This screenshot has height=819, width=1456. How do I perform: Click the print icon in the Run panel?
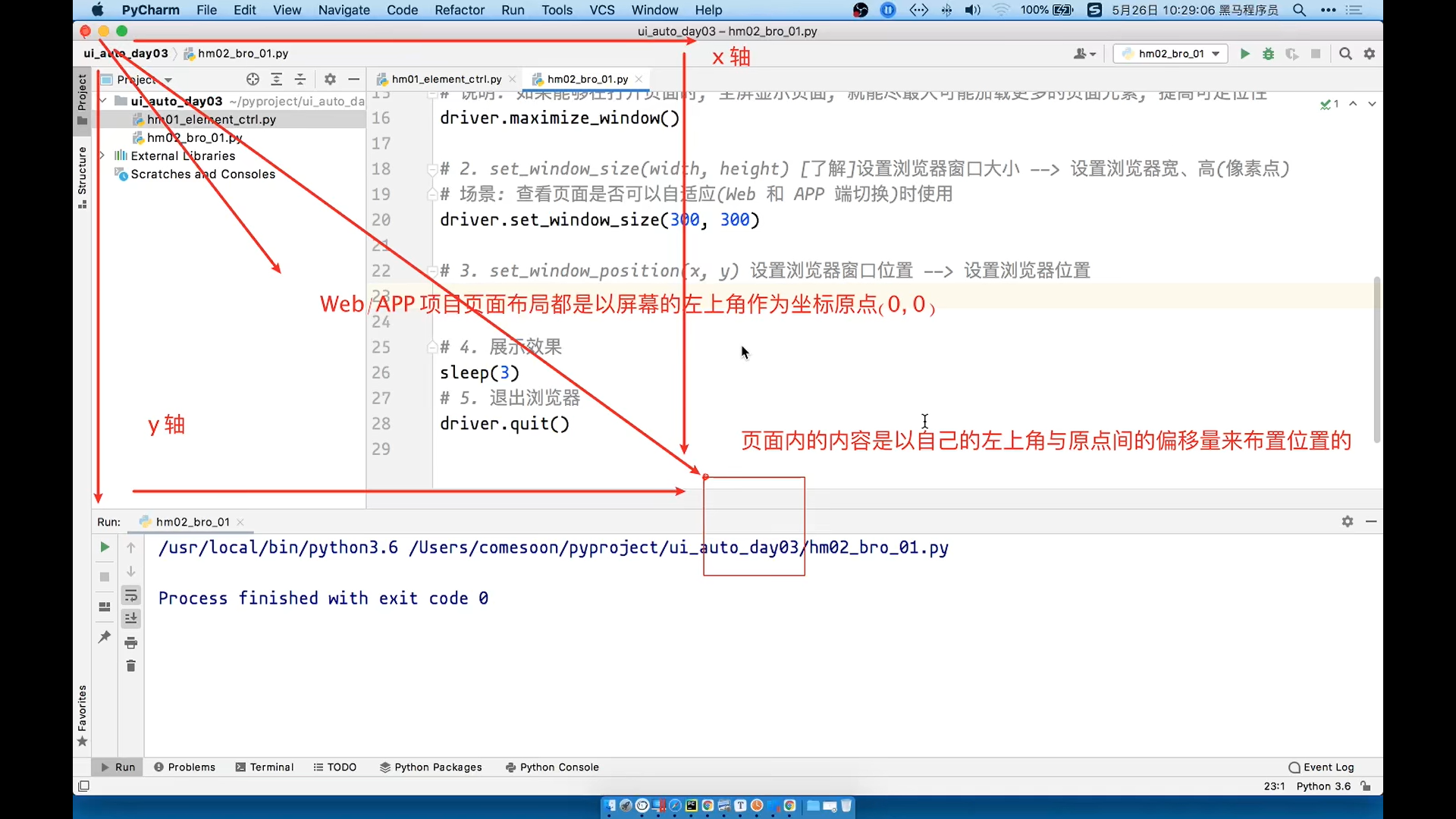pyautogui.click(x=131, y=643)
